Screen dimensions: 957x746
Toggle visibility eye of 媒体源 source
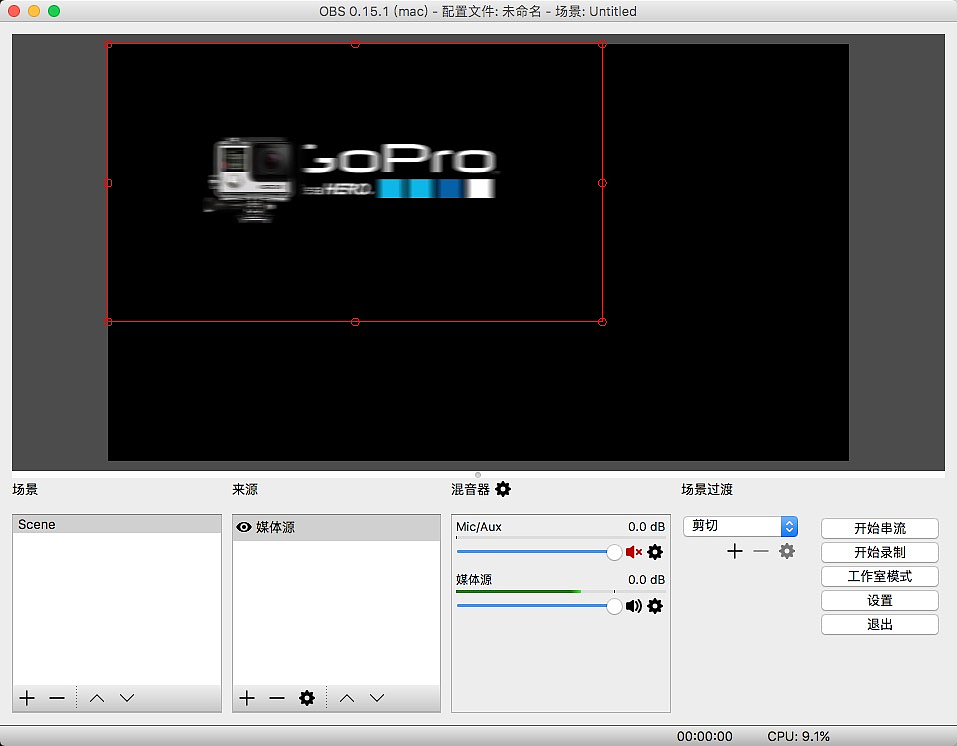point(243,527)
